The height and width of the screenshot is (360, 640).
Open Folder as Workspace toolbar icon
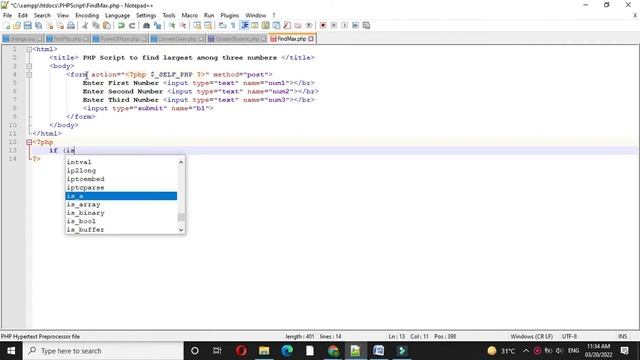298,25
